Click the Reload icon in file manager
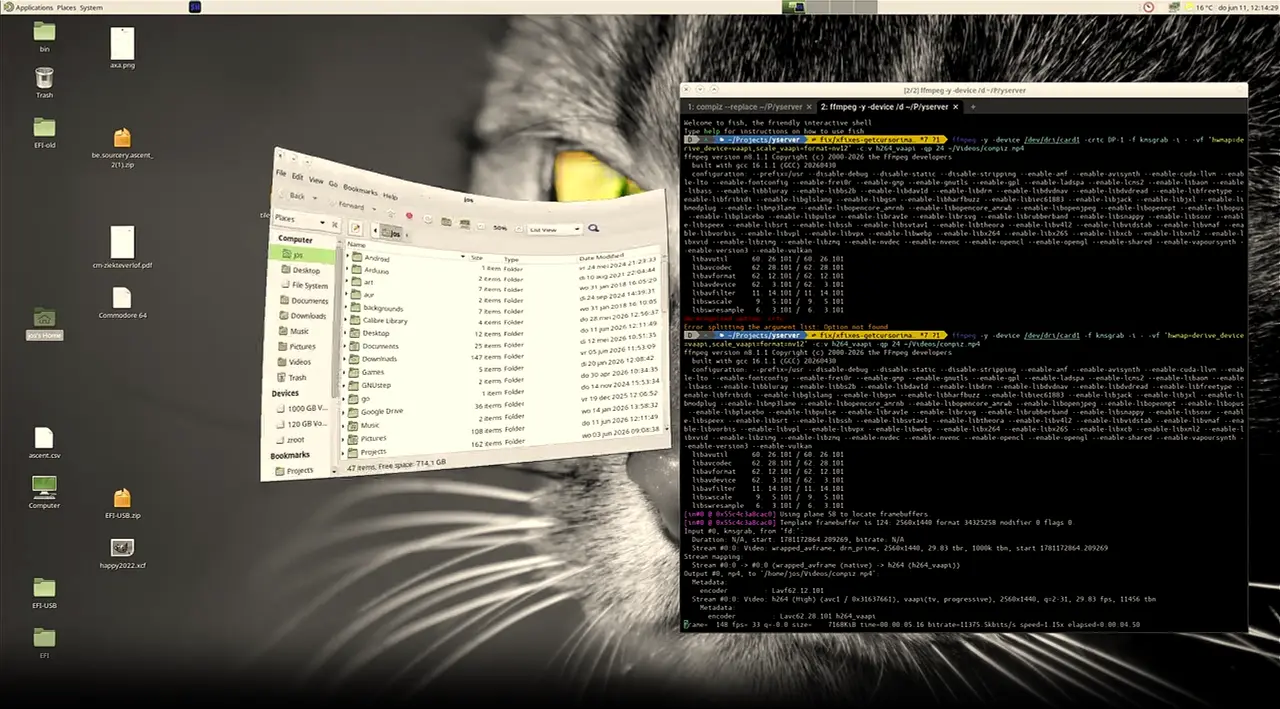 pyautogui.click(x=428, y=219)
